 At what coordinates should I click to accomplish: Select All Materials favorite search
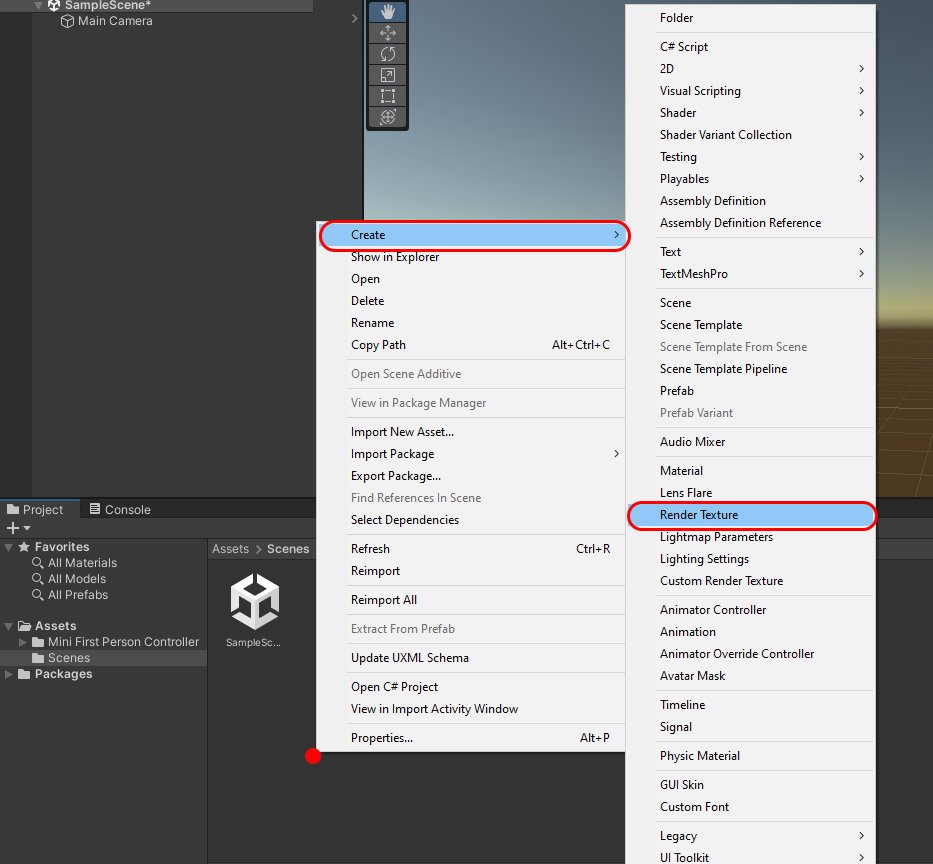82,563
